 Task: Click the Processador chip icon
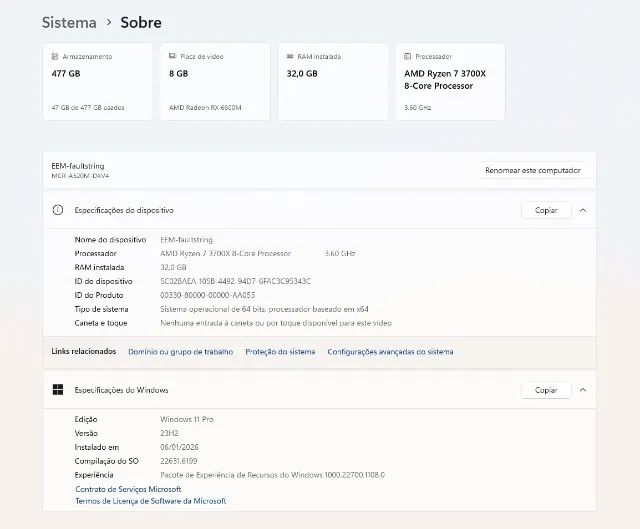407,57
